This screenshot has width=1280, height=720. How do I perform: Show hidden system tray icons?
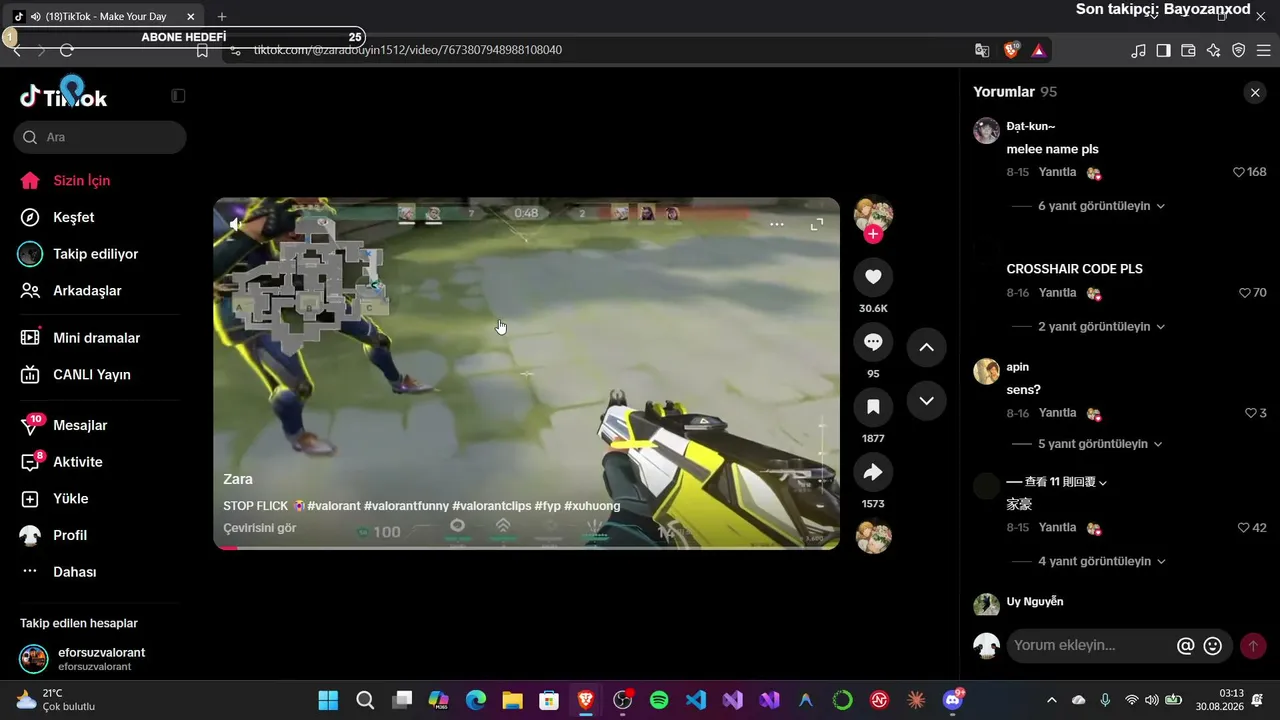1051,700
